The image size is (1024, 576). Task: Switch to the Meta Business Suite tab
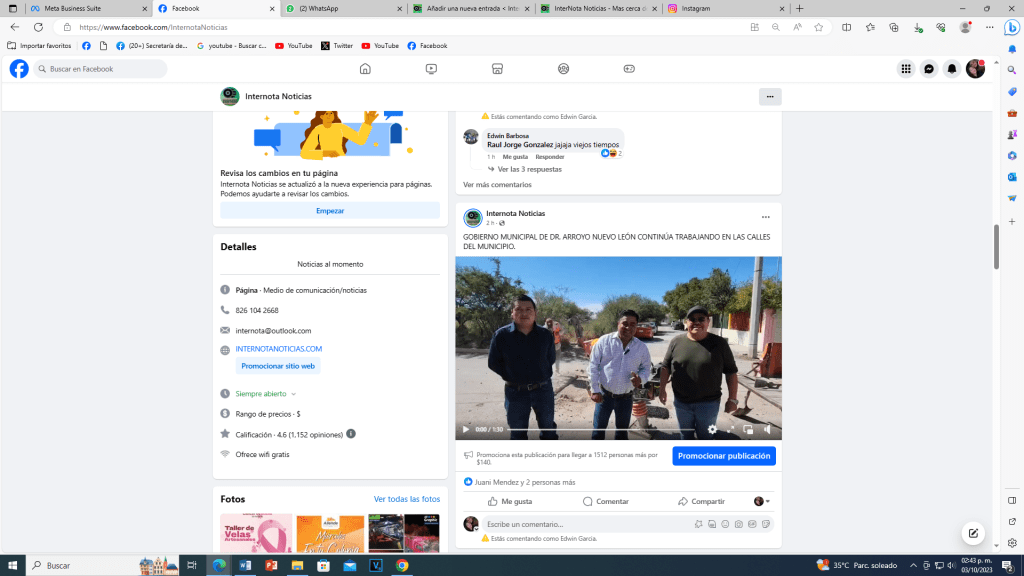pyautogui.click(x=87, y=8)
